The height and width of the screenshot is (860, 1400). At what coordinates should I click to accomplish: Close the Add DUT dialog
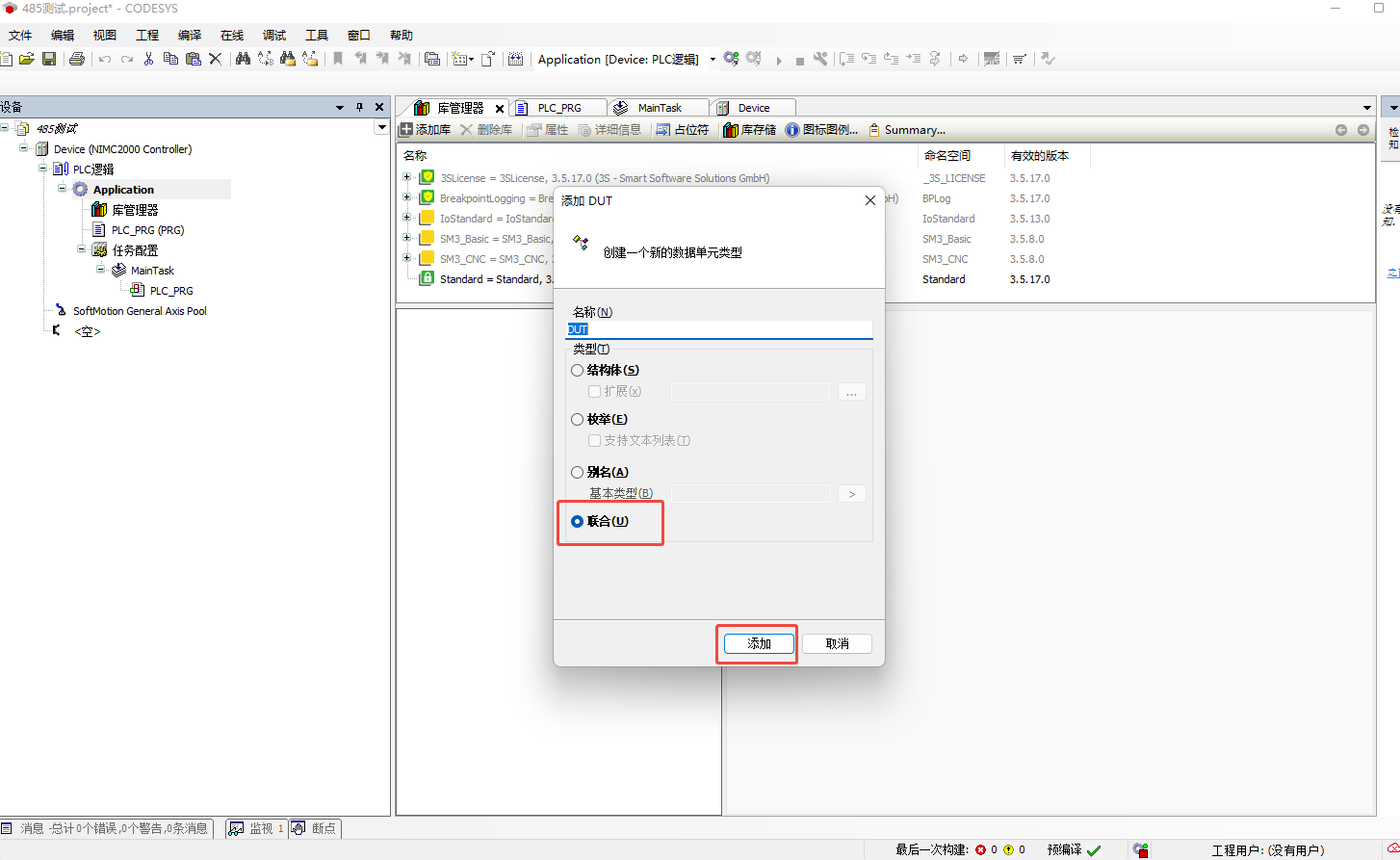(869, 200)
